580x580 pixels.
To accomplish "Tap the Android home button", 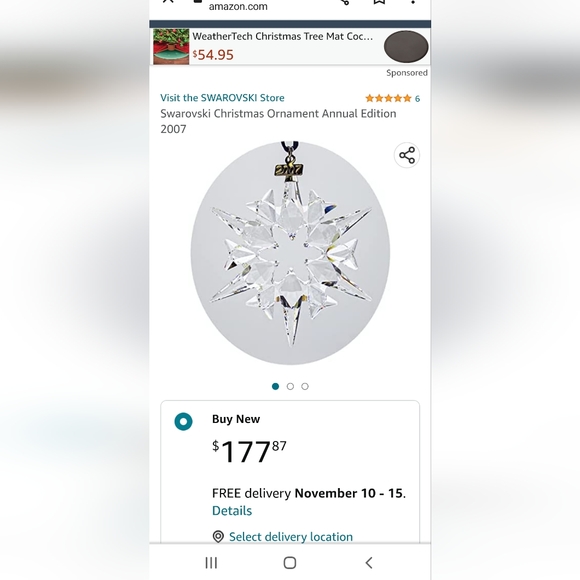I will pyautogui.click(x=290, y=563).
